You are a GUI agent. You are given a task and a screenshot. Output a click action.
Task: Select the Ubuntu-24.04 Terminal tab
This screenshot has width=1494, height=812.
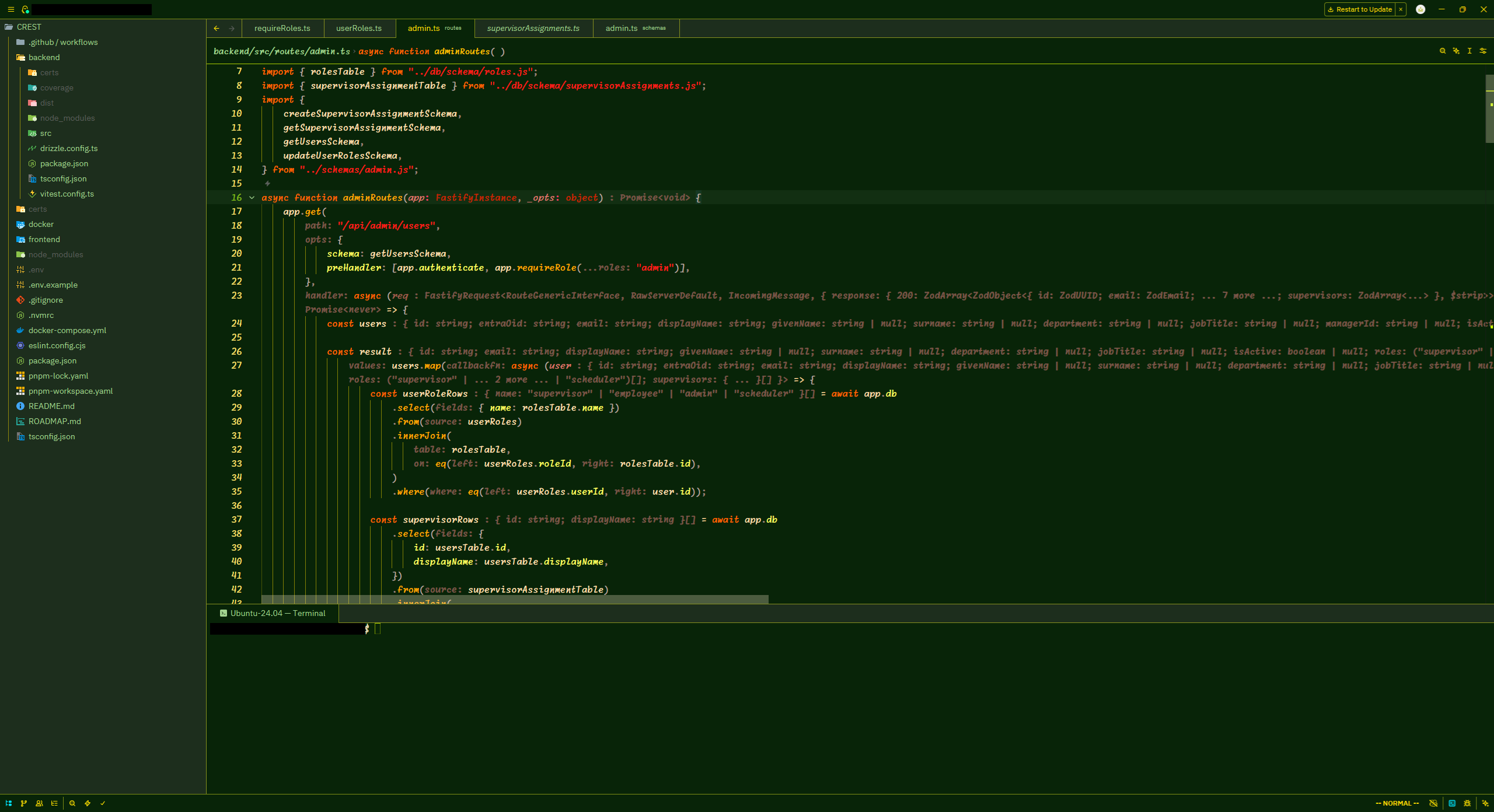273,613
